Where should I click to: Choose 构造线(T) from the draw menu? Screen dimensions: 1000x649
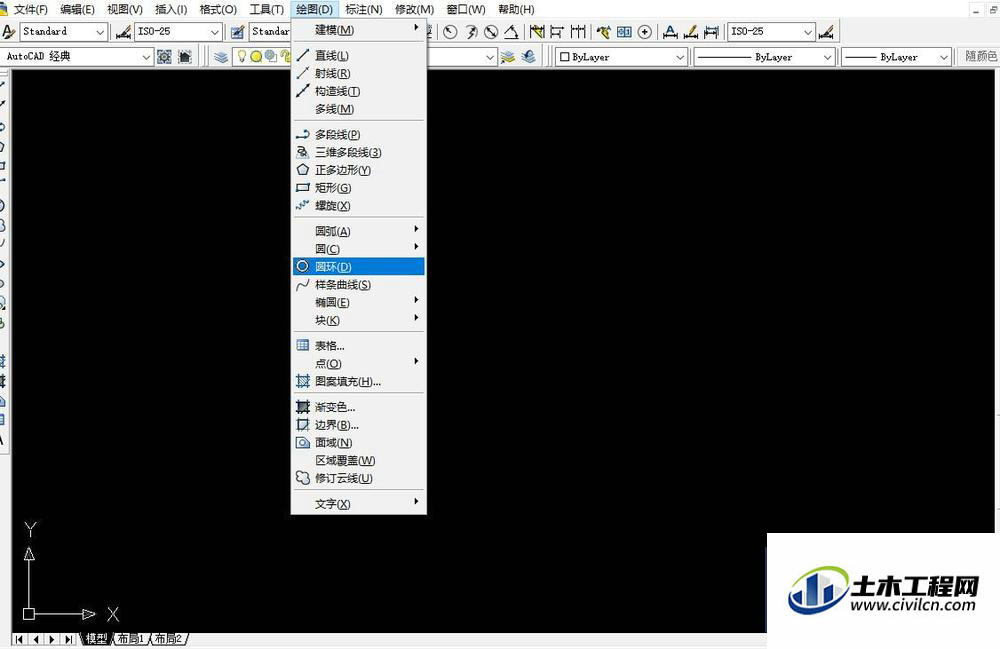[x=358, y=91]
